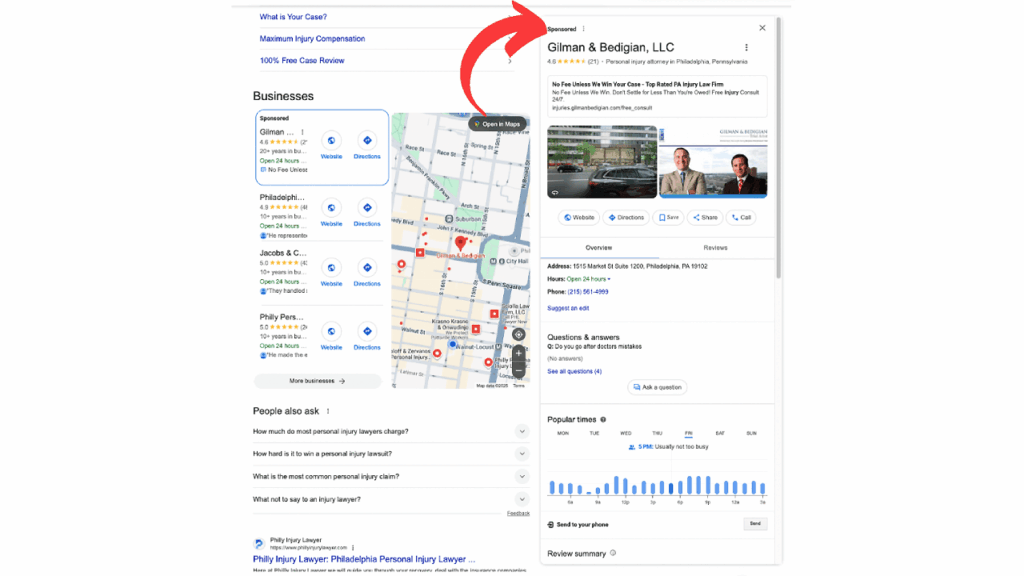Click the Share button in business panel
1024x576 pixels.
[704, 217]
